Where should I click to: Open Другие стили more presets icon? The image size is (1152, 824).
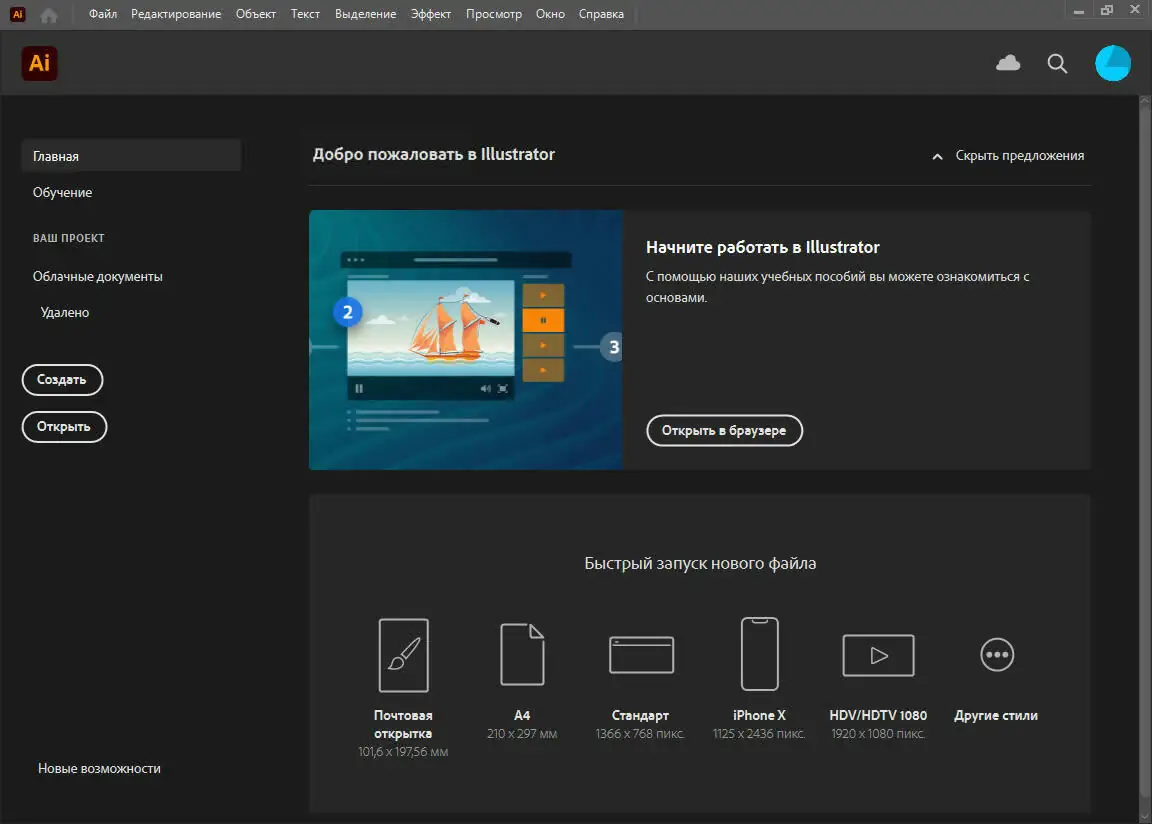point(996,655)
